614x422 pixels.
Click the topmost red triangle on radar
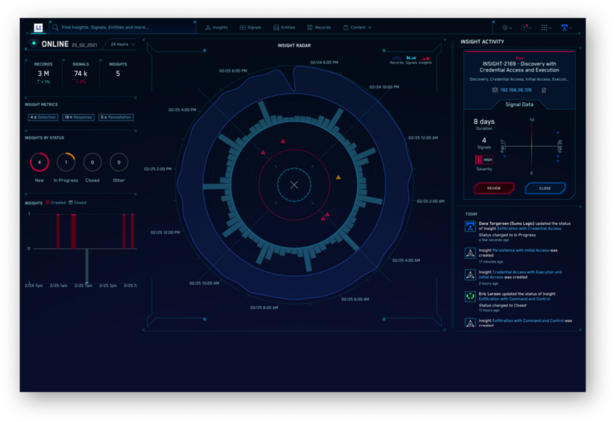[x=283, y=141]
